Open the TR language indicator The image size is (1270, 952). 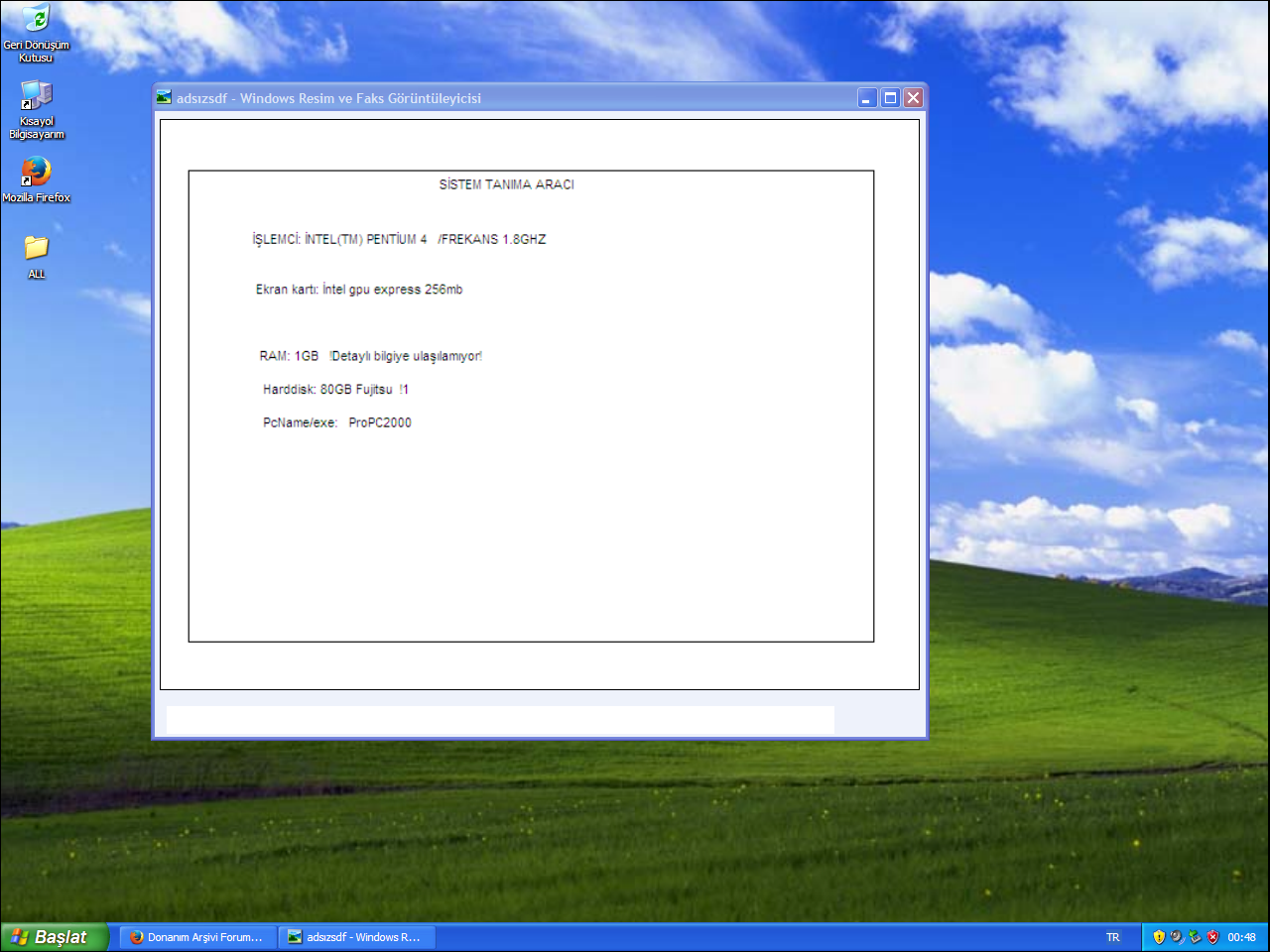[x=1113, y=937]
